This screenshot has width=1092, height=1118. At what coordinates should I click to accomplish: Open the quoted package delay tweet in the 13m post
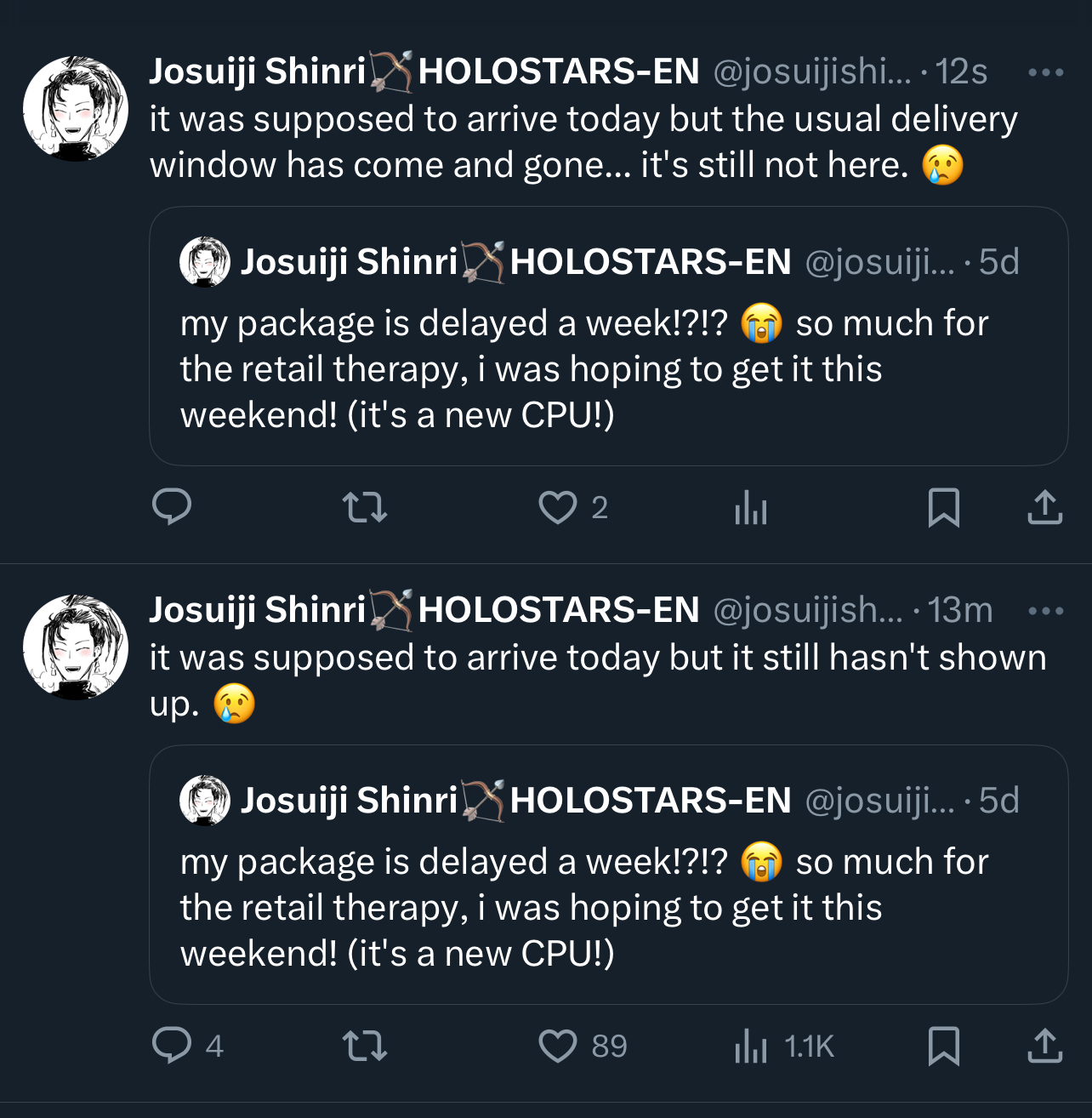608,908
